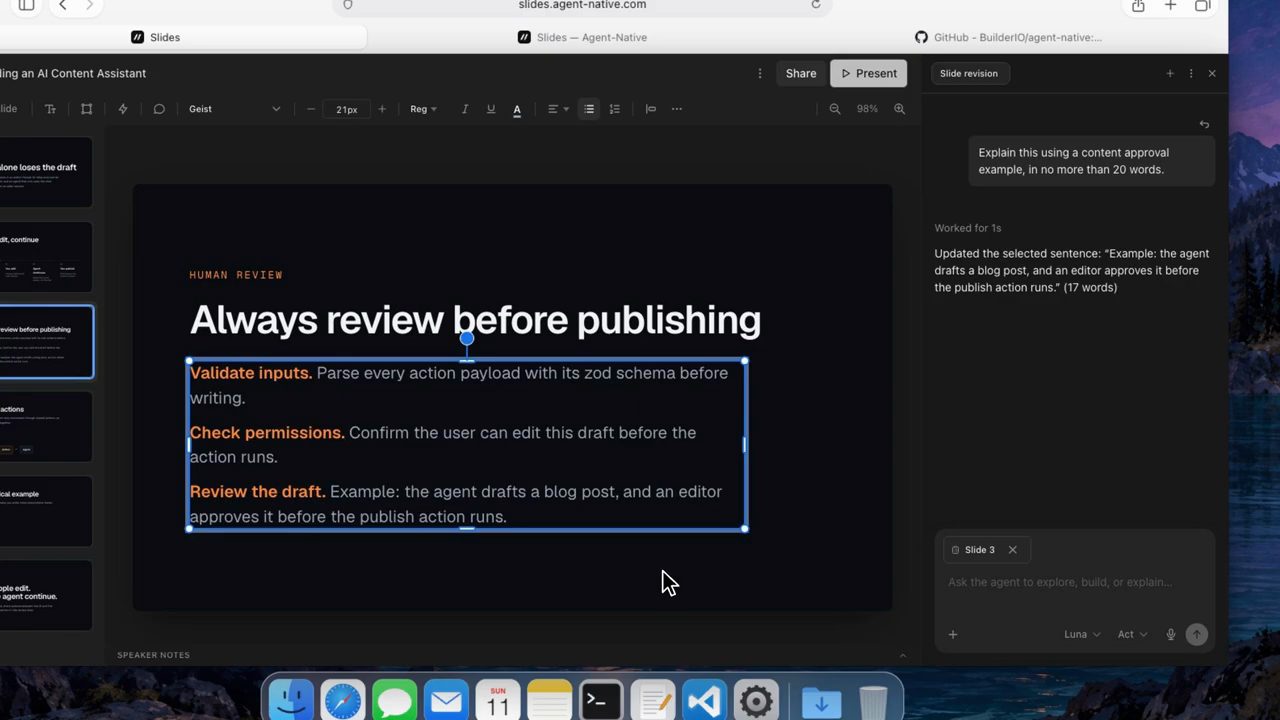Viewport: 1280px width, 720px height.
Task: Open the agent panel options menu
Action: click(x=1191, y=73)
